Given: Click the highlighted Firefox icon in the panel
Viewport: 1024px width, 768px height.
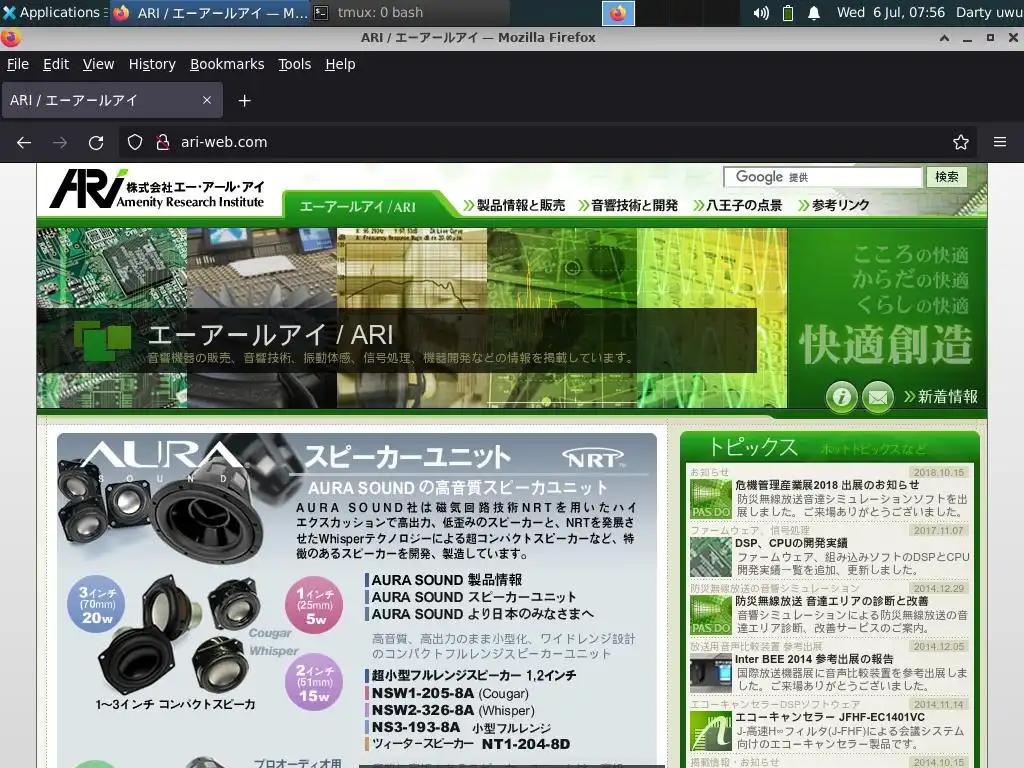Looking at the screenshot, I should (618, 13).
